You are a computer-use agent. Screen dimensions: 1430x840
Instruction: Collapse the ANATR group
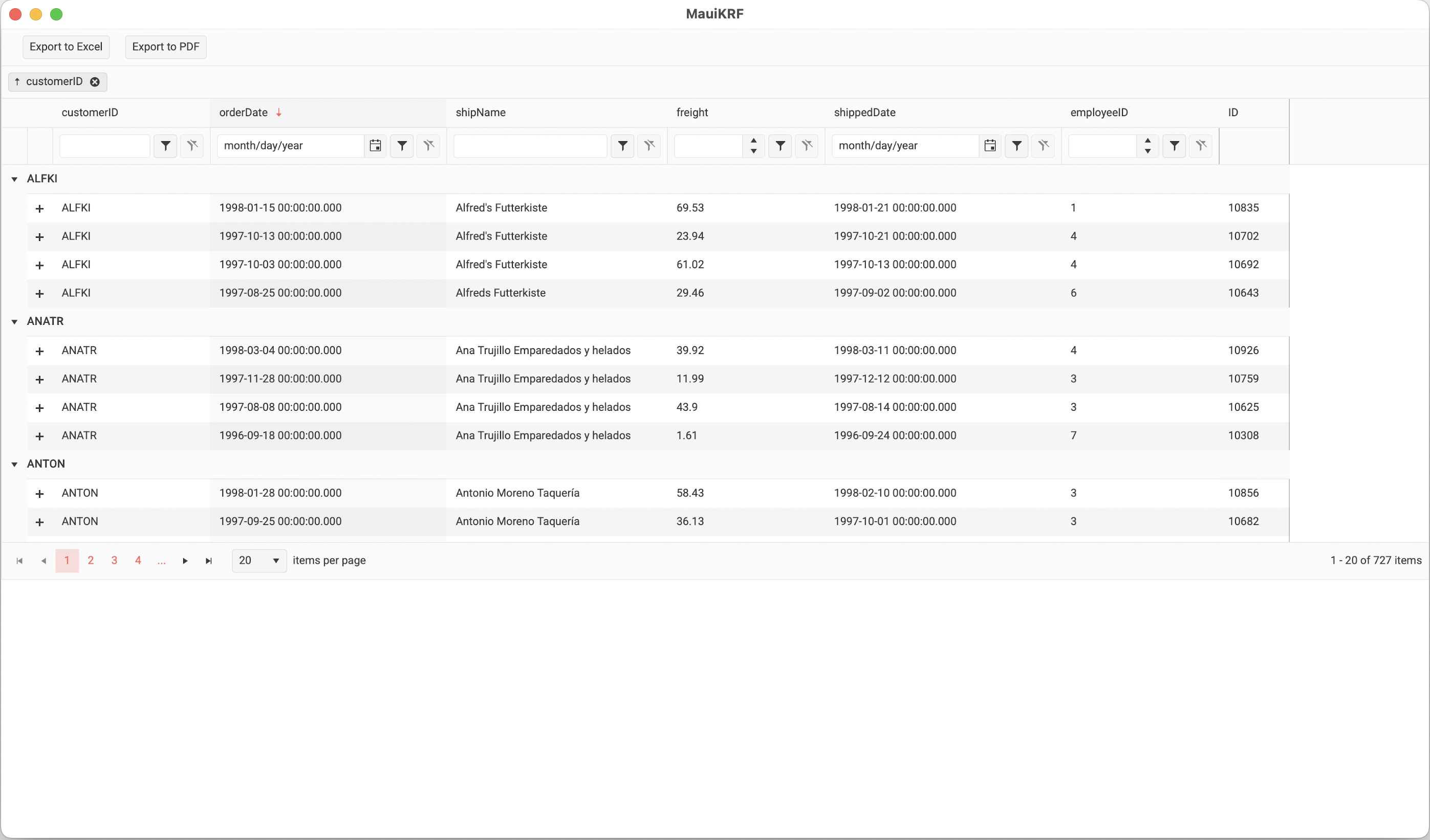pyautogui.click(x=14, y=322)
